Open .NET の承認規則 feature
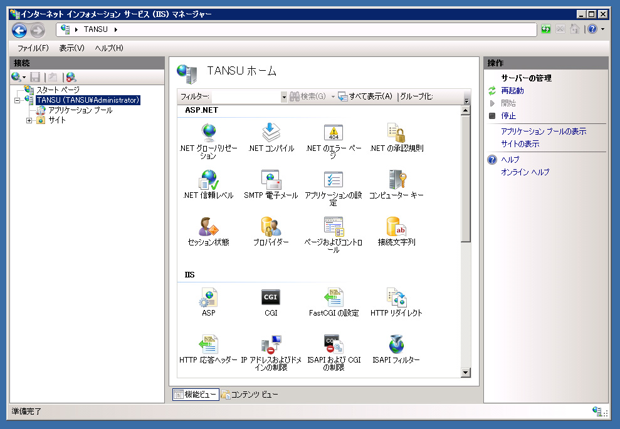The height and width of the screenshot is (429, 620). [x=396, y=137]
